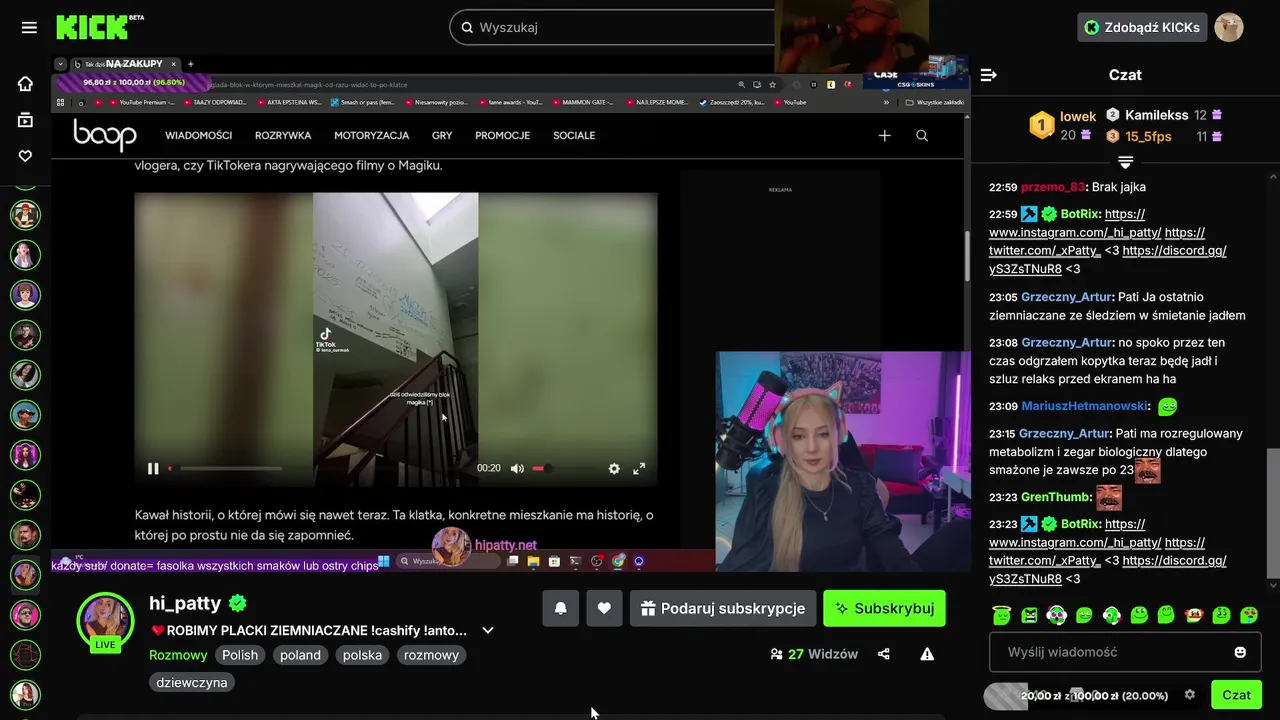The height and width of the screenshot is (720, 1280).
Task: Open discord.gg link in 22:59 BotRix message
Action: pyautogui.click(x=1108, y=260)
